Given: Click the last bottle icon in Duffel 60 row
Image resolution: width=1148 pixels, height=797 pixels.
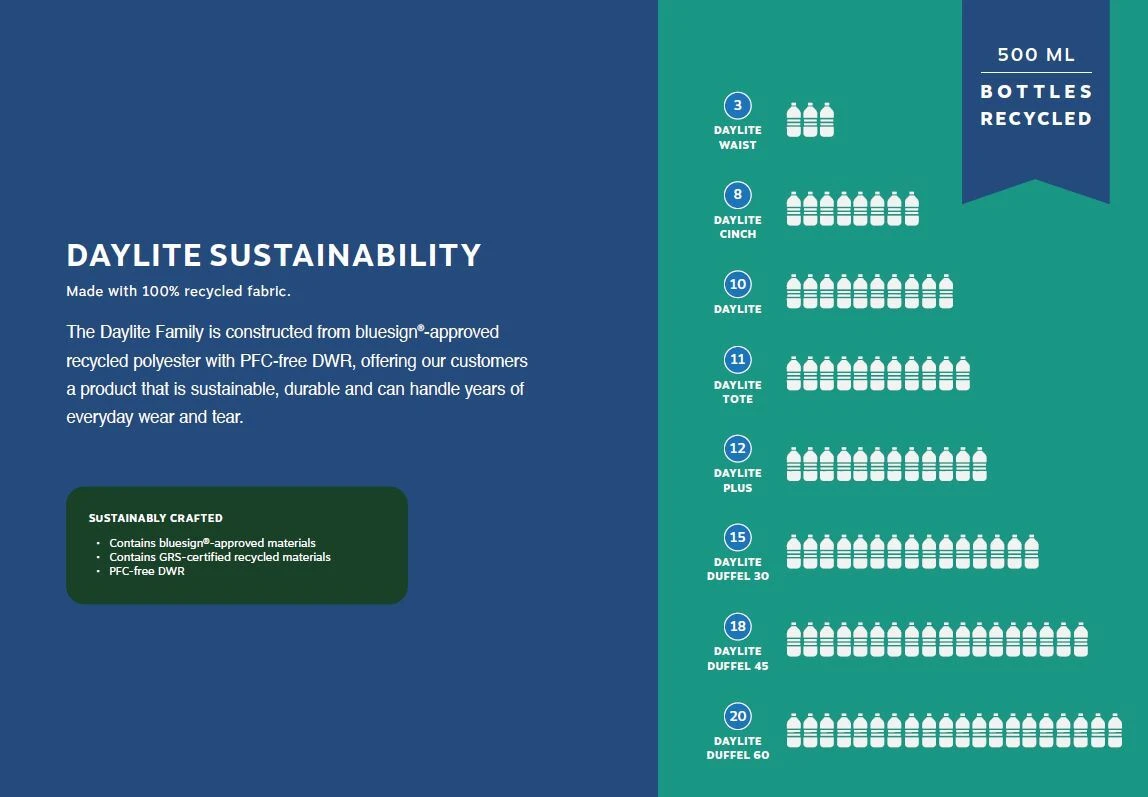Looking at the screenshot, I should (1114, 731).
